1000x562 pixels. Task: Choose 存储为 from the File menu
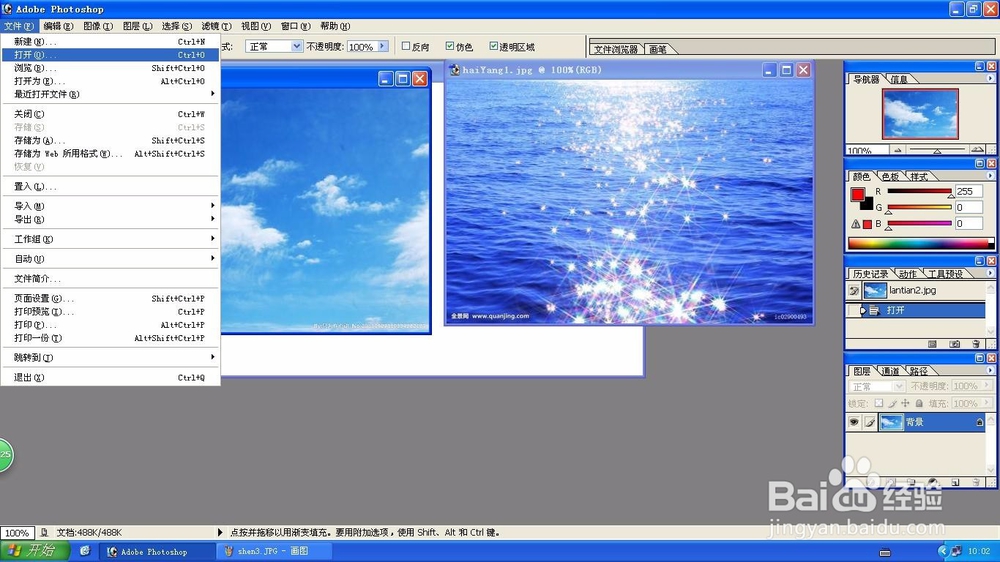tap(110, 140)
